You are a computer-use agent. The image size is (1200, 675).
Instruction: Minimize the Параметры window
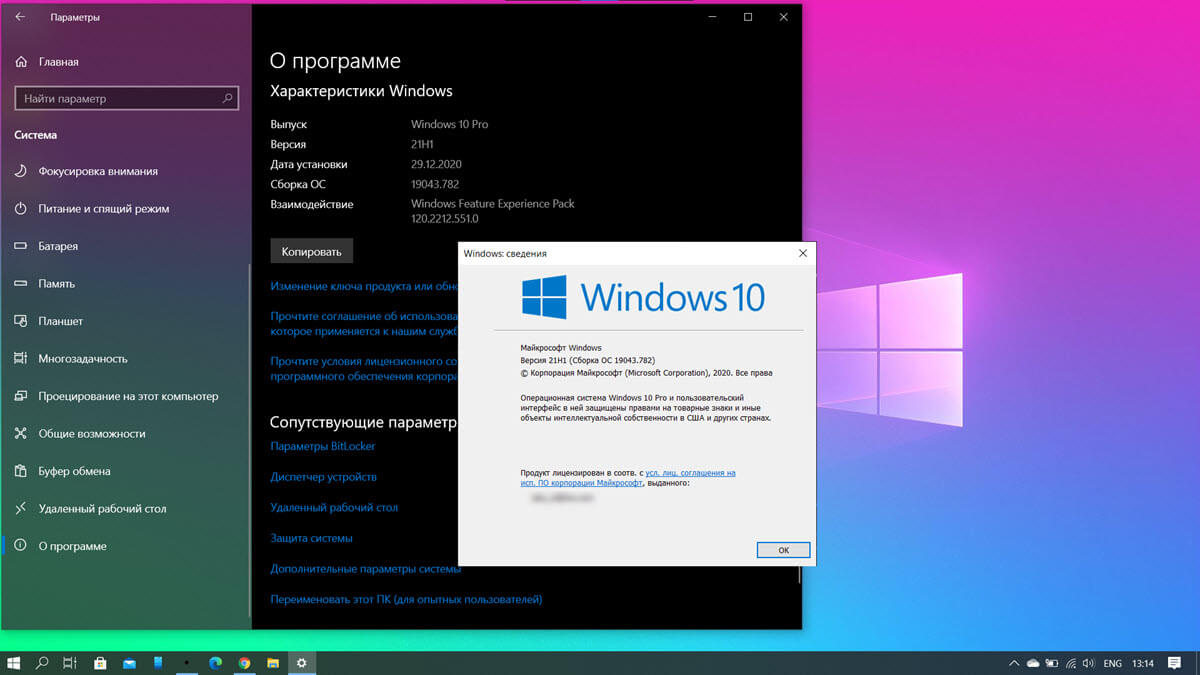tap(711, 17)
